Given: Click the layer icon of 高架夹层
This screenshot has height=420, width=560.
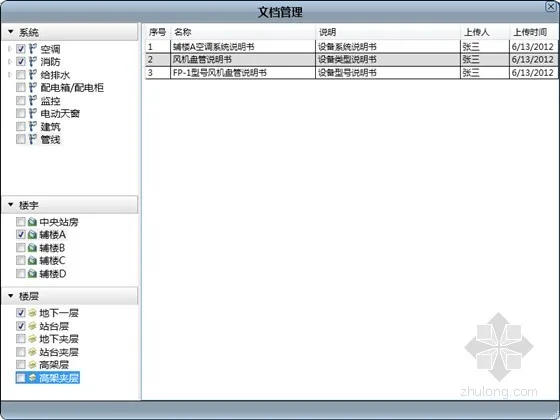Looking at the screenshot, I should [x=32, y=378].
